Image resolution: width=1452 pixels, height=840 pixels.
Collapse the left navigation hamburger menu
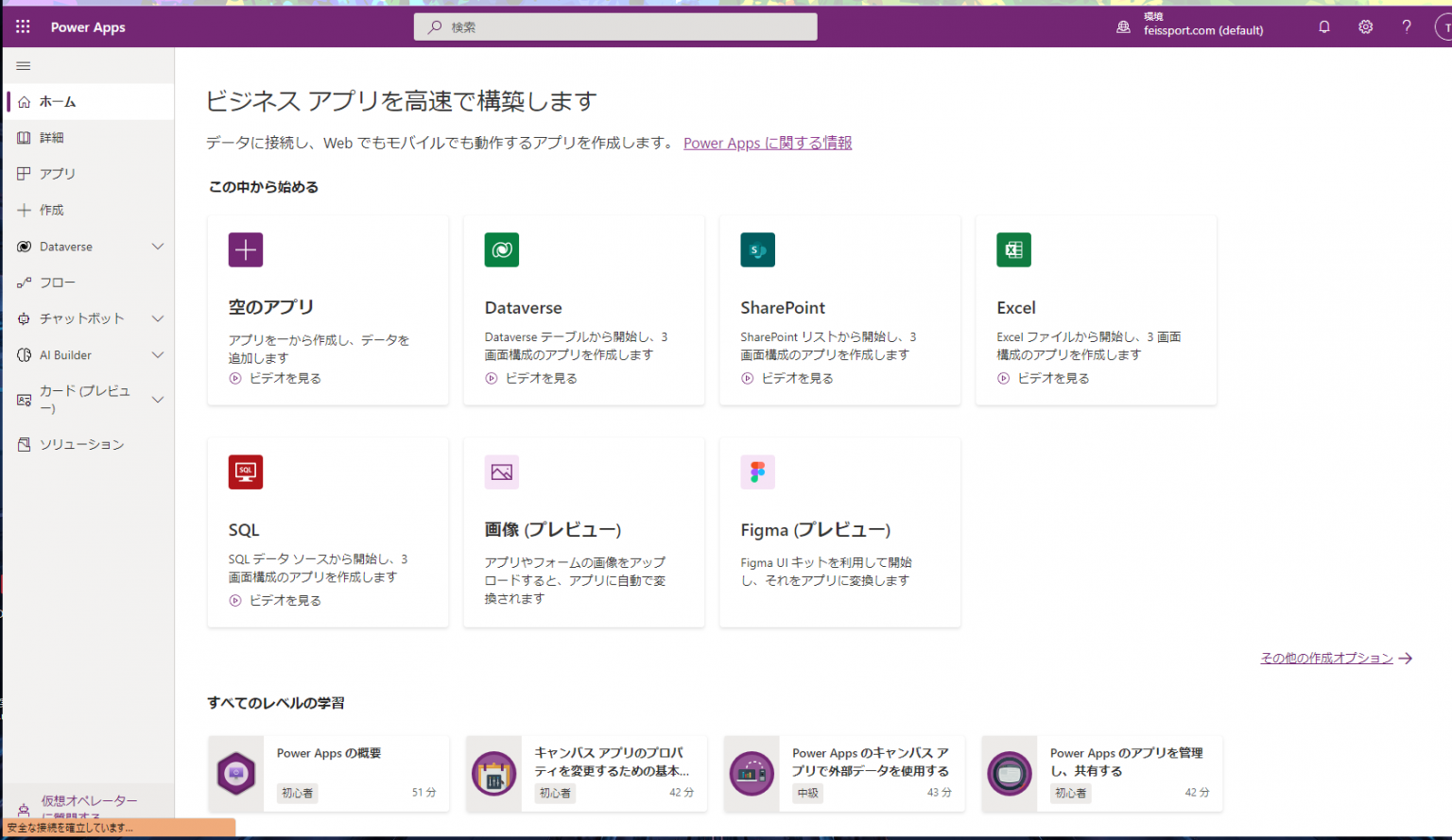click(x=24, y=66)
